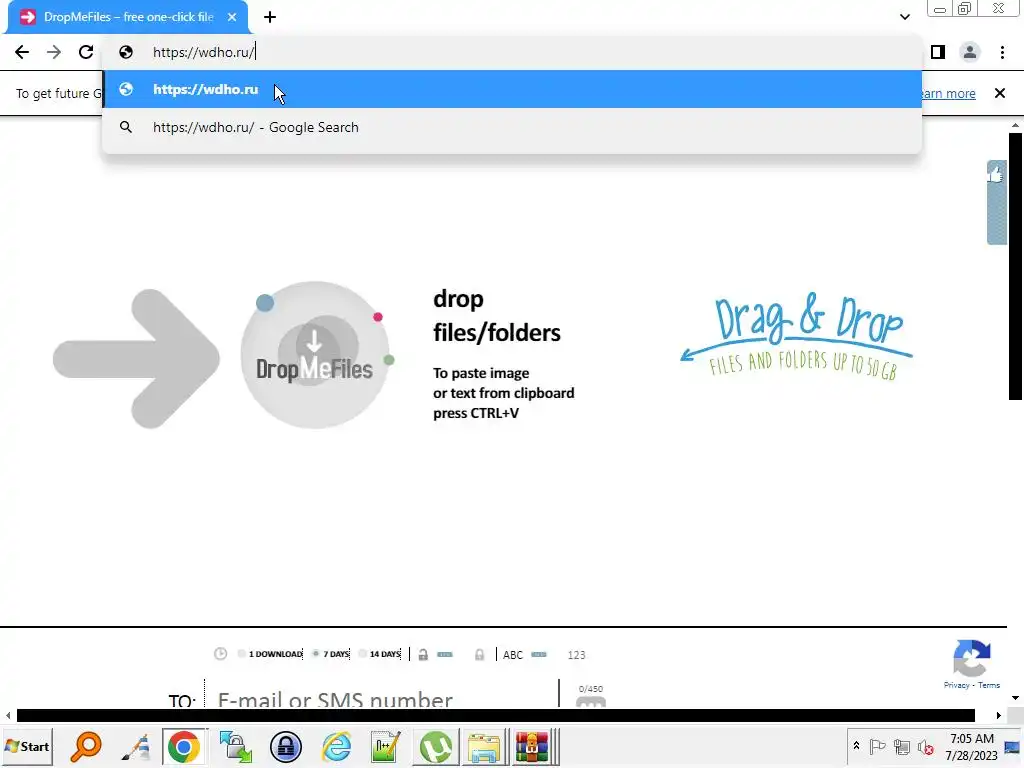Dismiss the notification bar with the X
The width and height of the screenshot is (1024, 768).
(x=1000, y=93)
